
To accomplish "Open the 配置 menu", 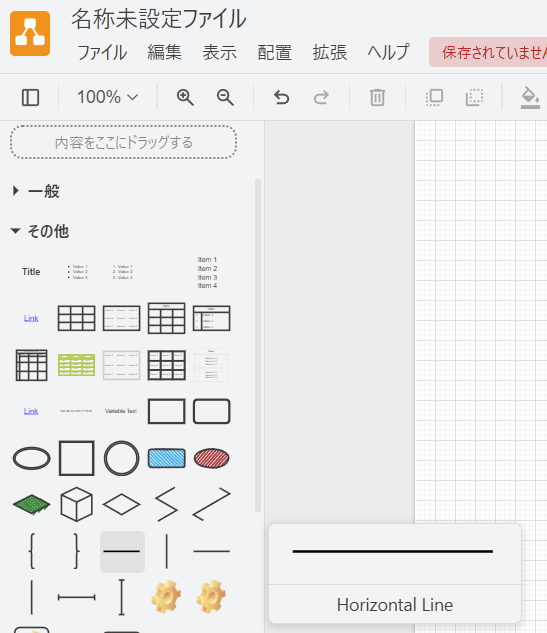I will 275,53.
